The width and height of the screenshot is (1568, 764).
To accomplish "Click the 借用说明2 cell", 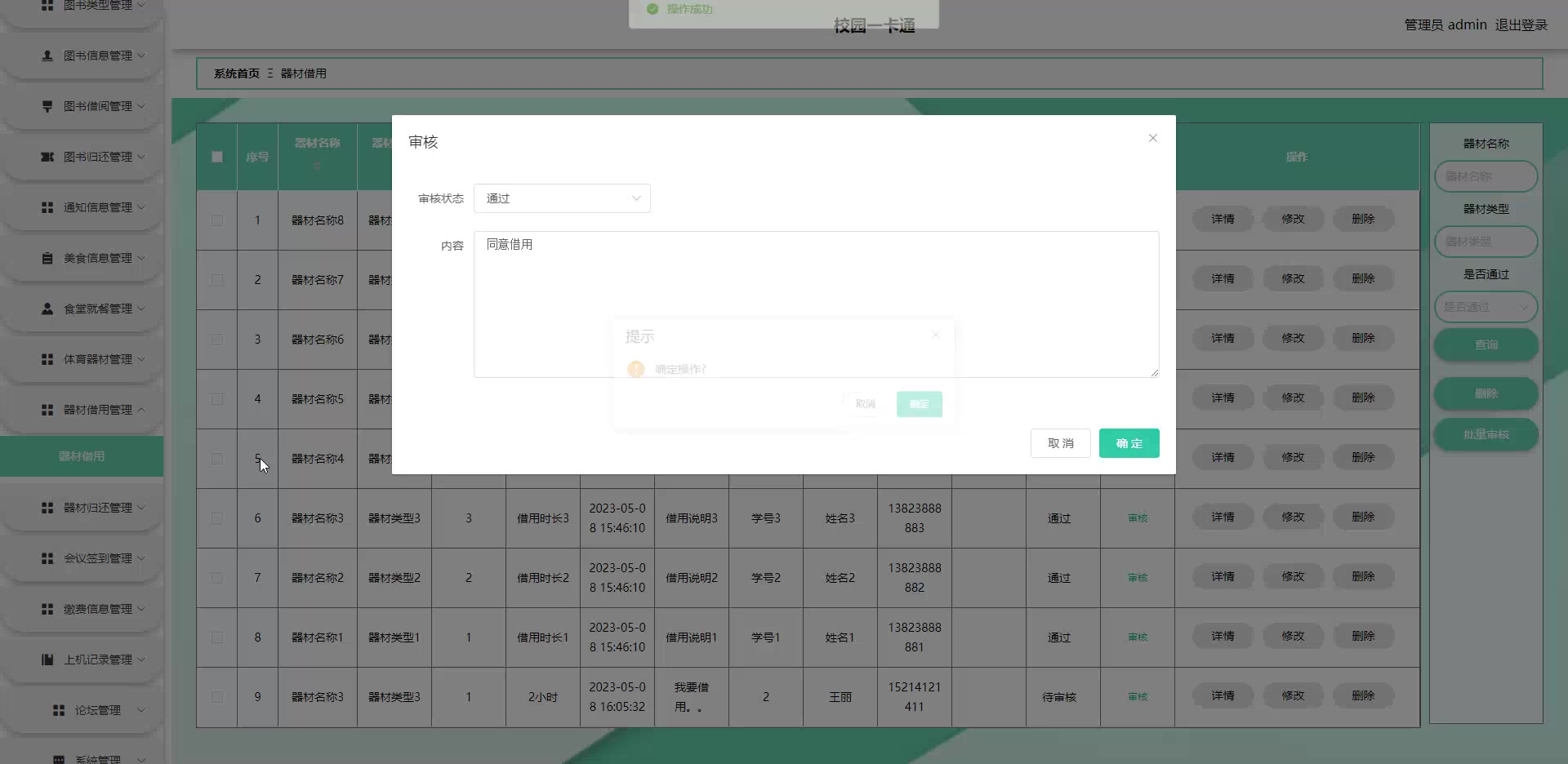I will (692, 578).
